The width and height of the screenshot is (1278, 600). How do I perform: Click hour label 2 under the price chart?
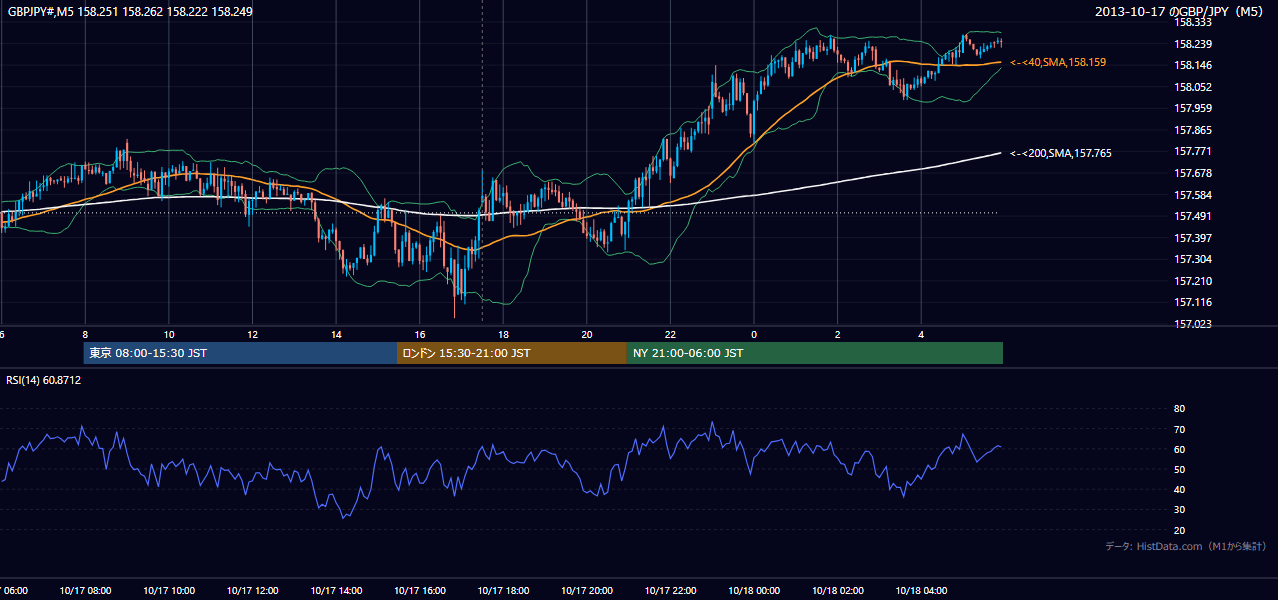pyautogui.click(x=838, y=335)
